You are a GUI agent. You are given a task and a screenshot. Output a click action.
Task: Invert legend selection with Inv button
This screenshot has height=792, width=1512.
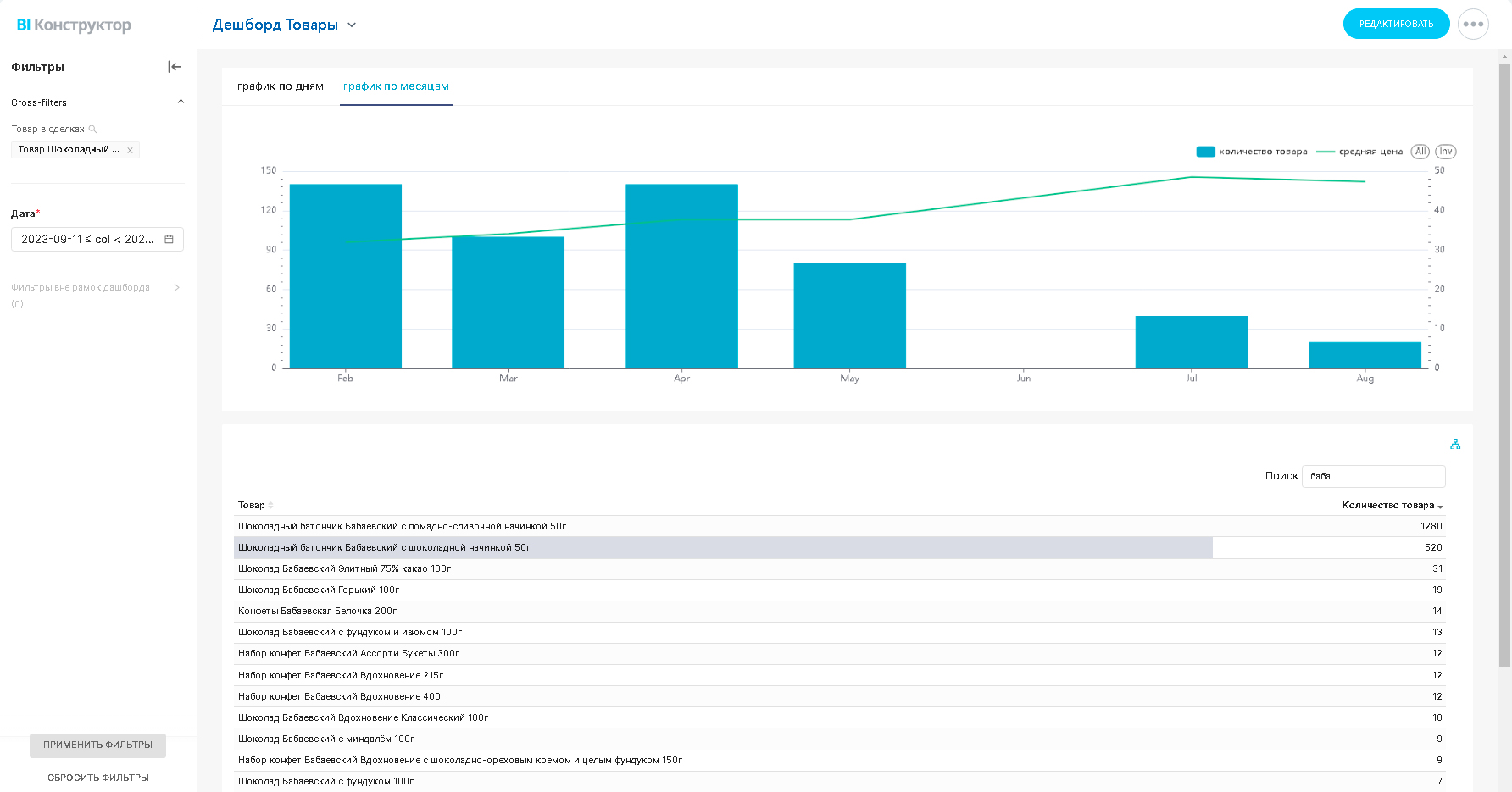pos(1446,152)
